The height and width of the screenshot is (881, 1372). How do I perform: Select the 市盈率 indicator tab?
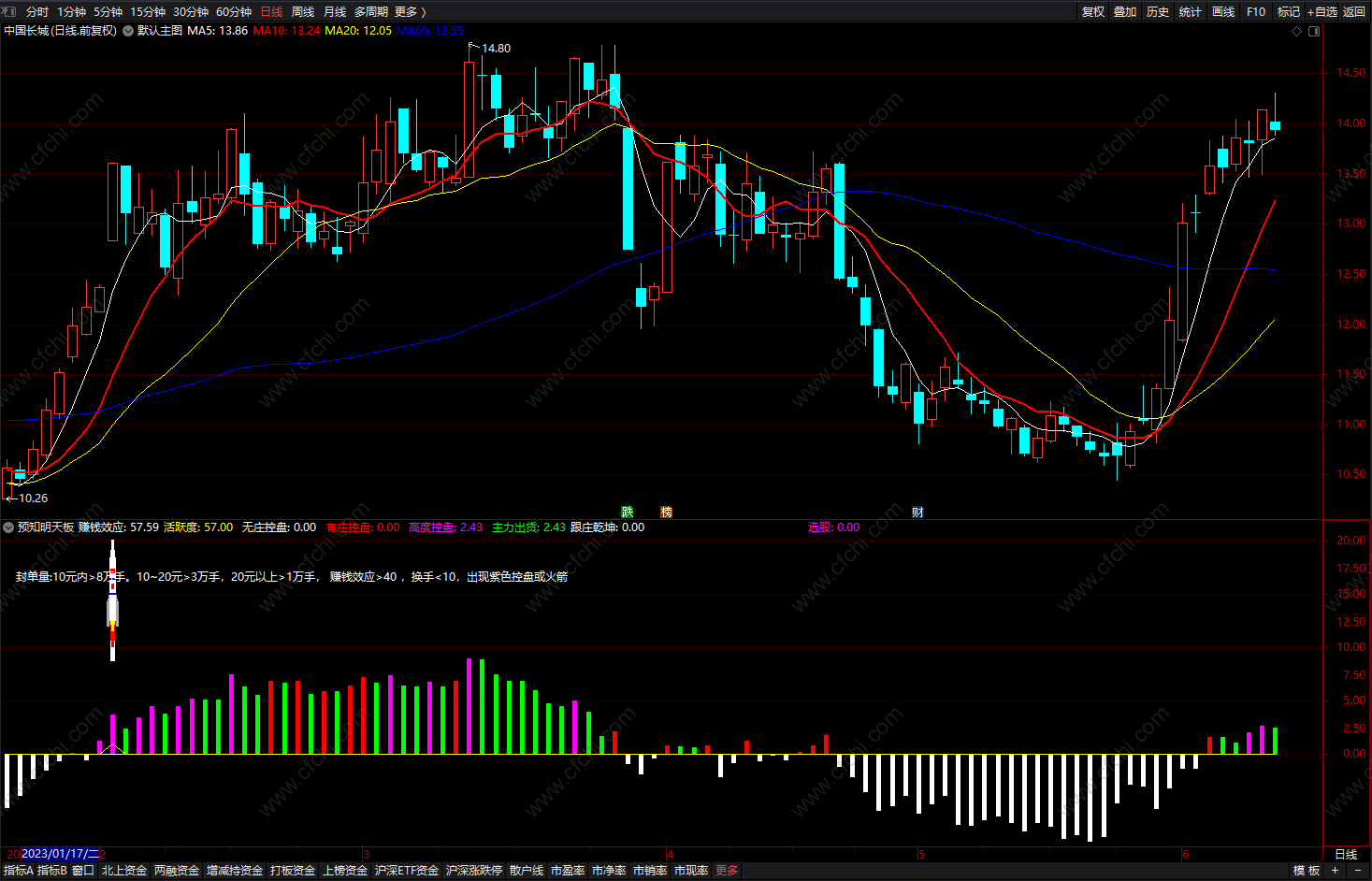click(x=568, y=871)
